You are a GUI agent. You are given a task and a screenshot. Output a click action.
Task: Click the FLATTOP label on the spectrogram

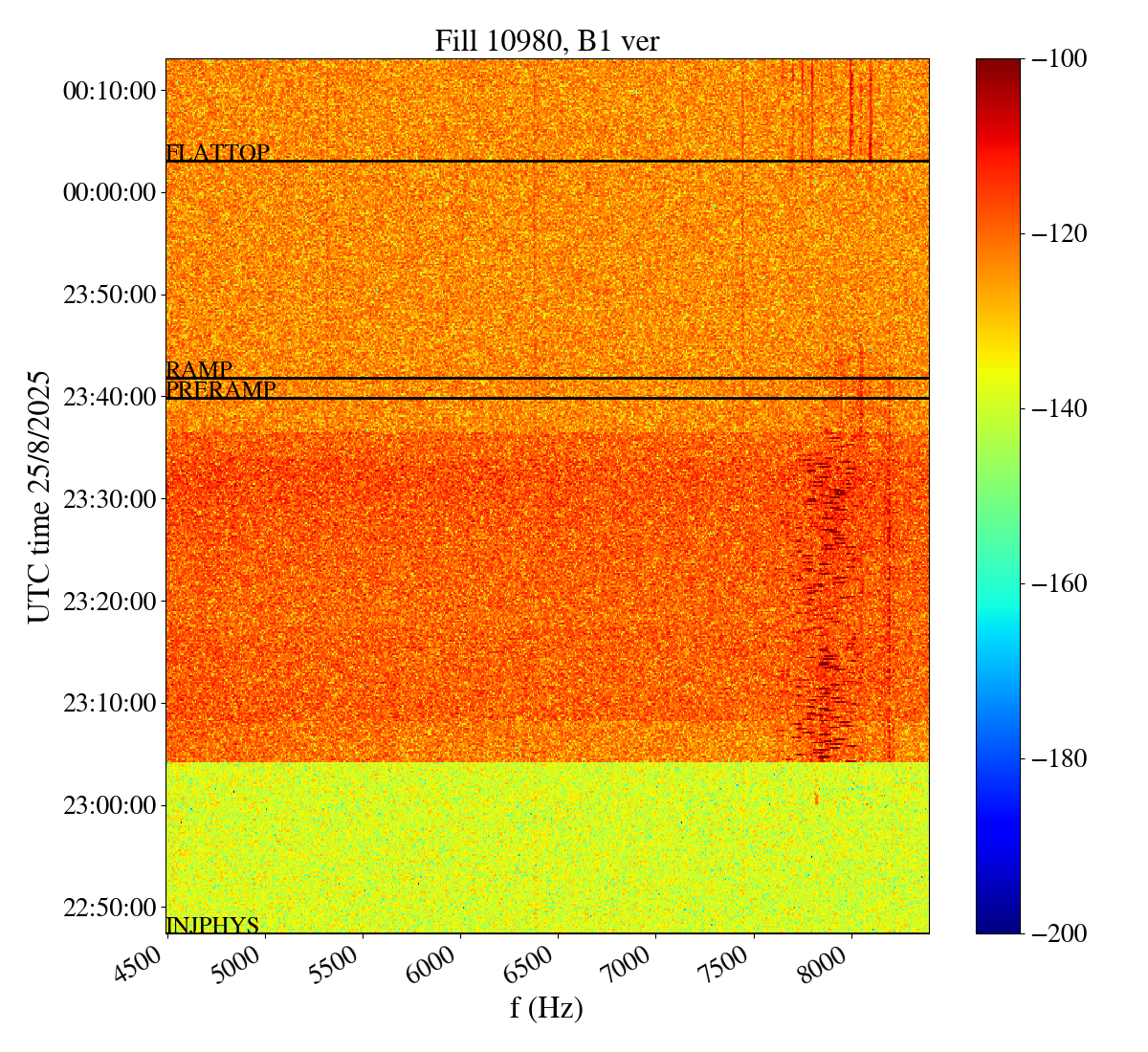[x=217, y=153]
